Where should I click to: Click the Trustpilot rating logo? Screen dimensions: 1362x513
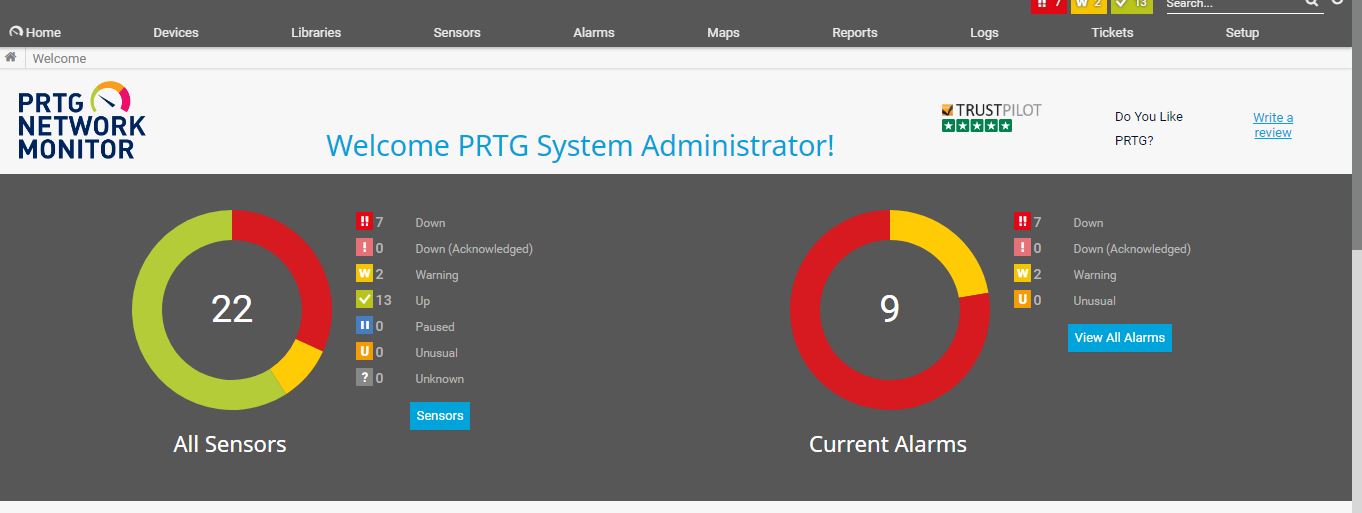tap(991, 117)
